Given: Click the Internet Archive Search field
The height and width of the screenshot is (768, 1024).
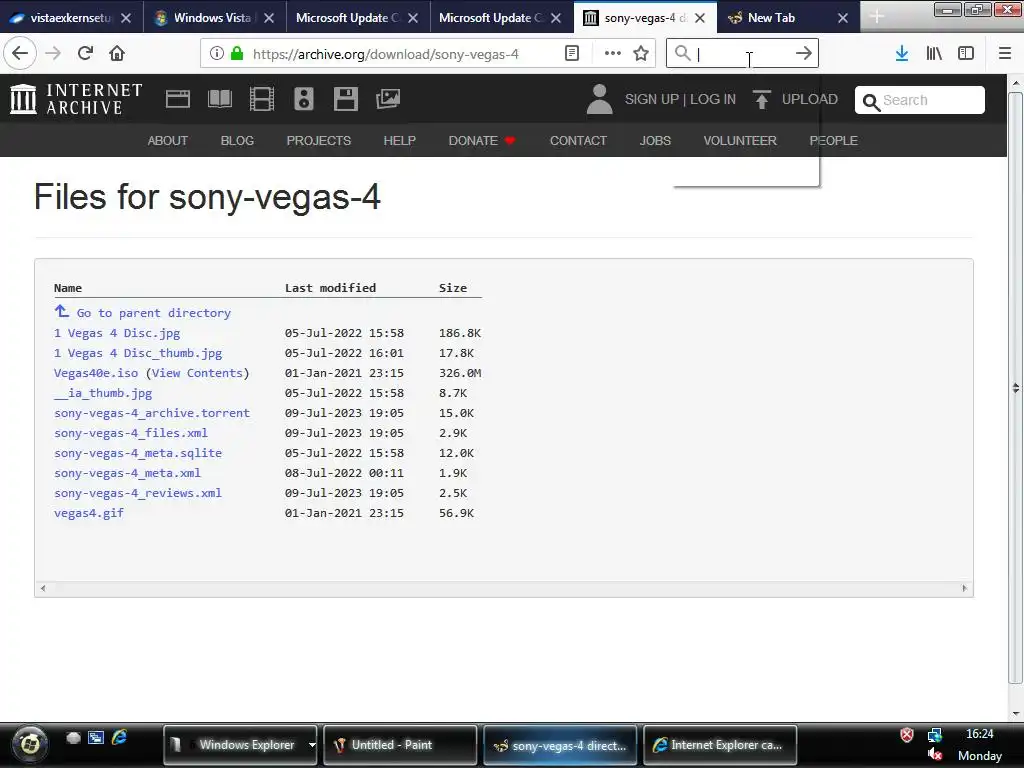Looking at the screenshot, I should 920,100.
